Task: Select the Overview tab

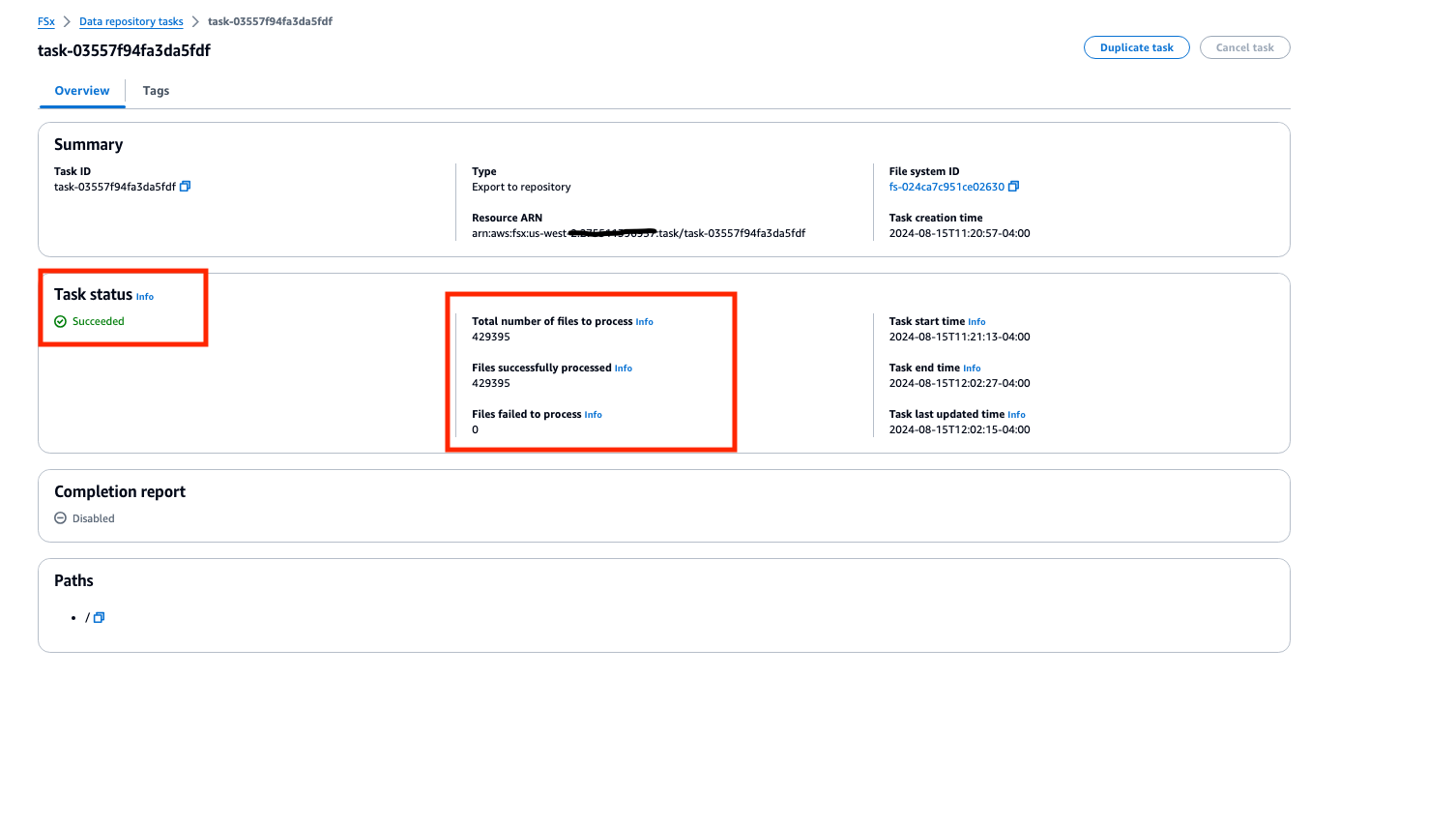Action: coord(82,91)
